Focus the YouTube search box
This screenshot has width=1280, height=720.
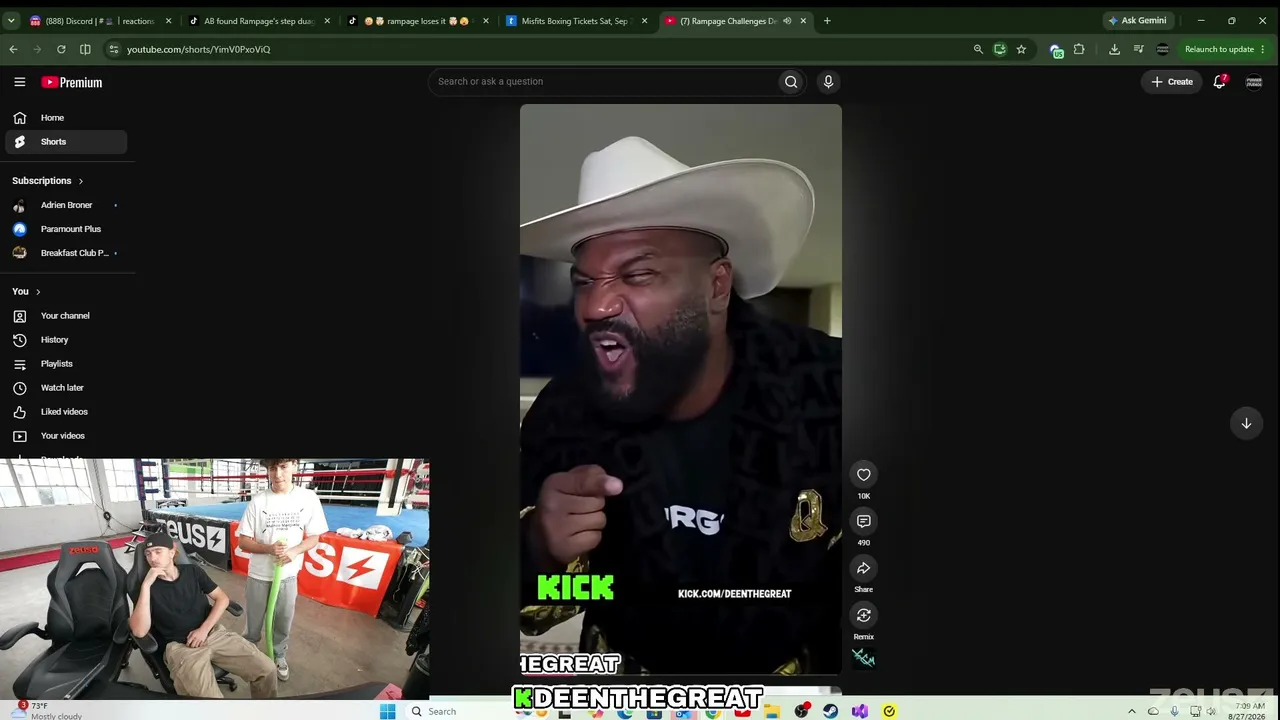coord(605,82)
